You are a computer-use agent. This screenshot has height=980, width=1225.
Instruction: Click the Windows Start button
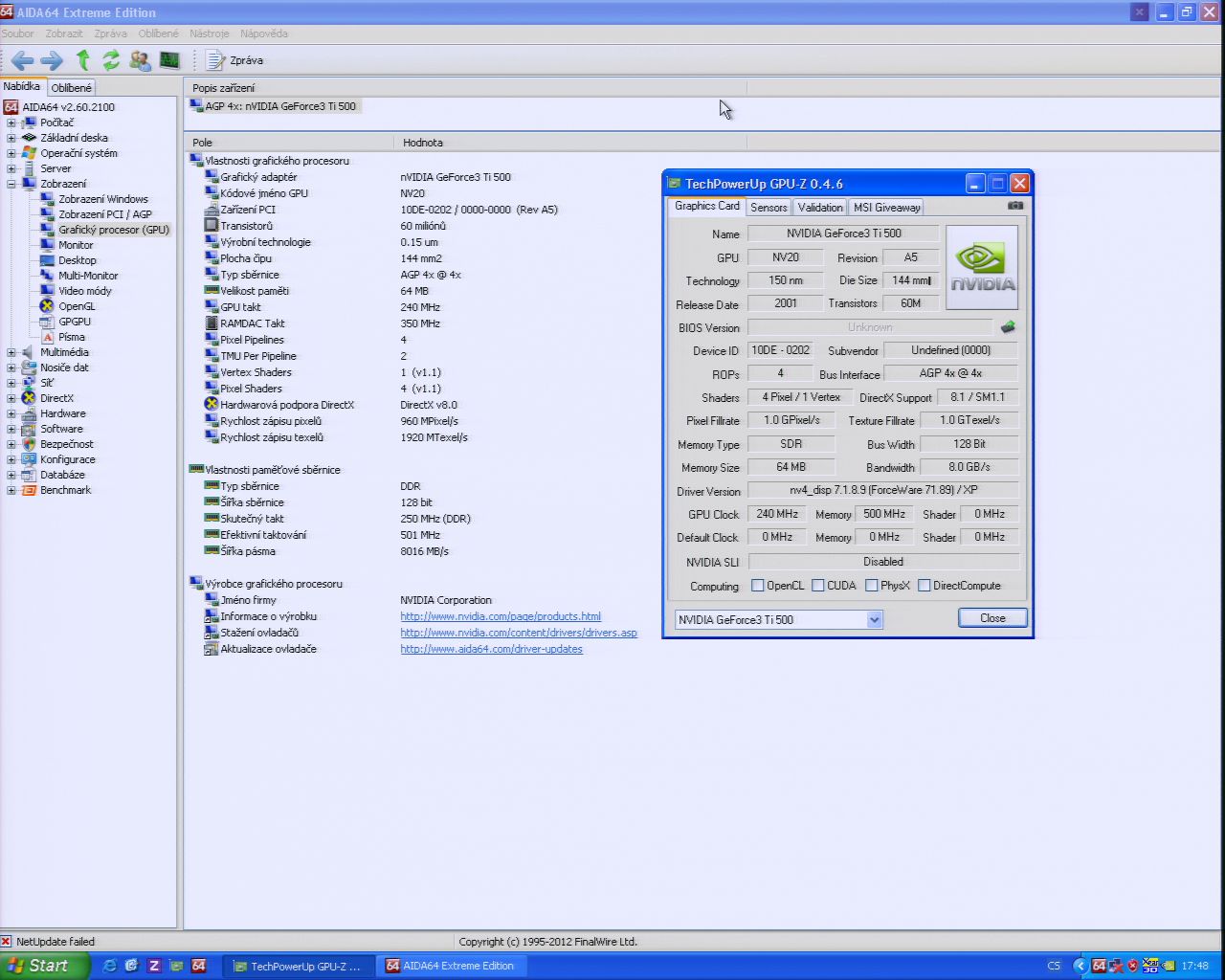tap(44, 966)
